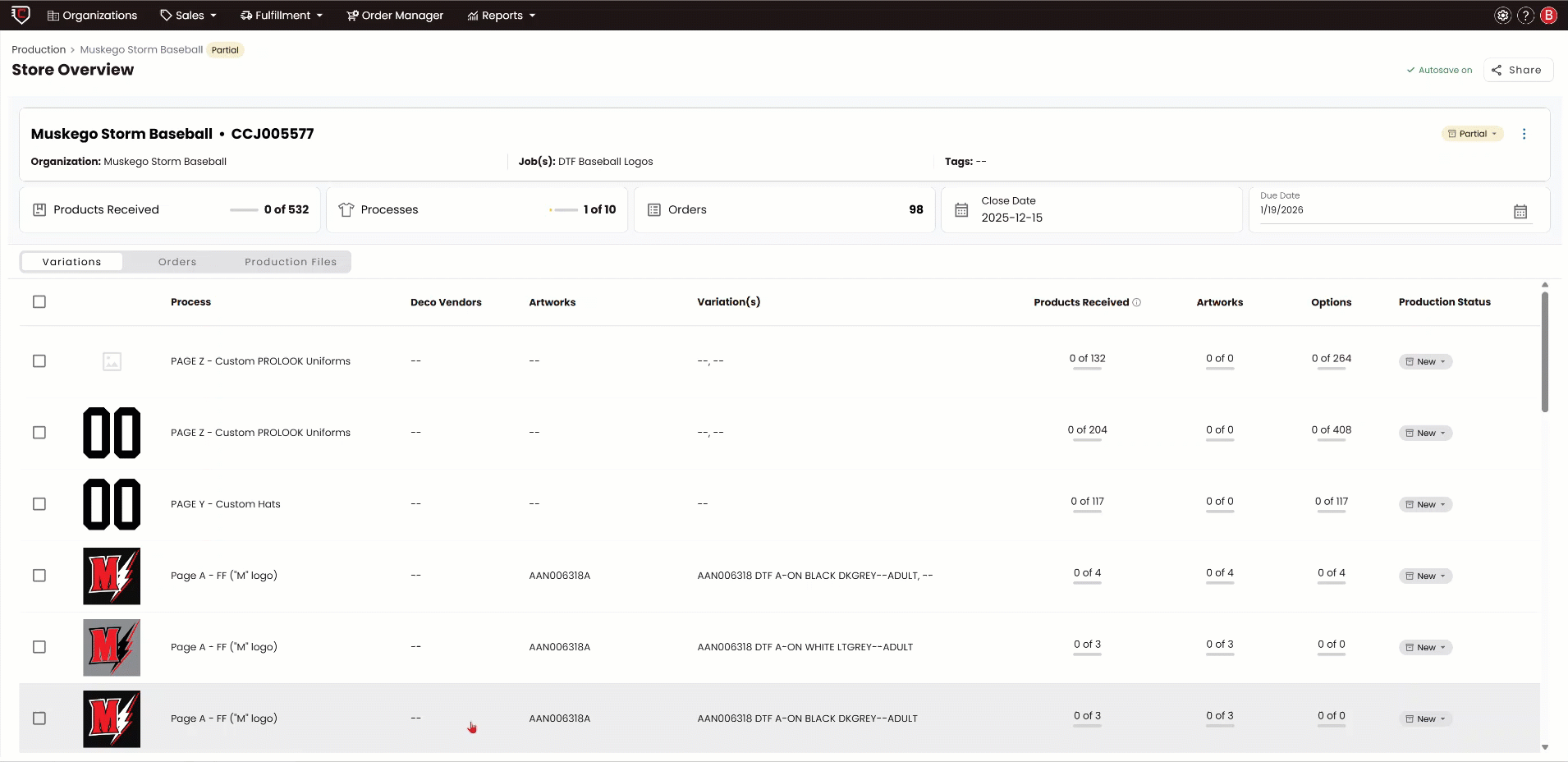This screenshot has height=762, width=1568.
Task: Open the Production breadcrumb link
Action: [x=37, y=49]
